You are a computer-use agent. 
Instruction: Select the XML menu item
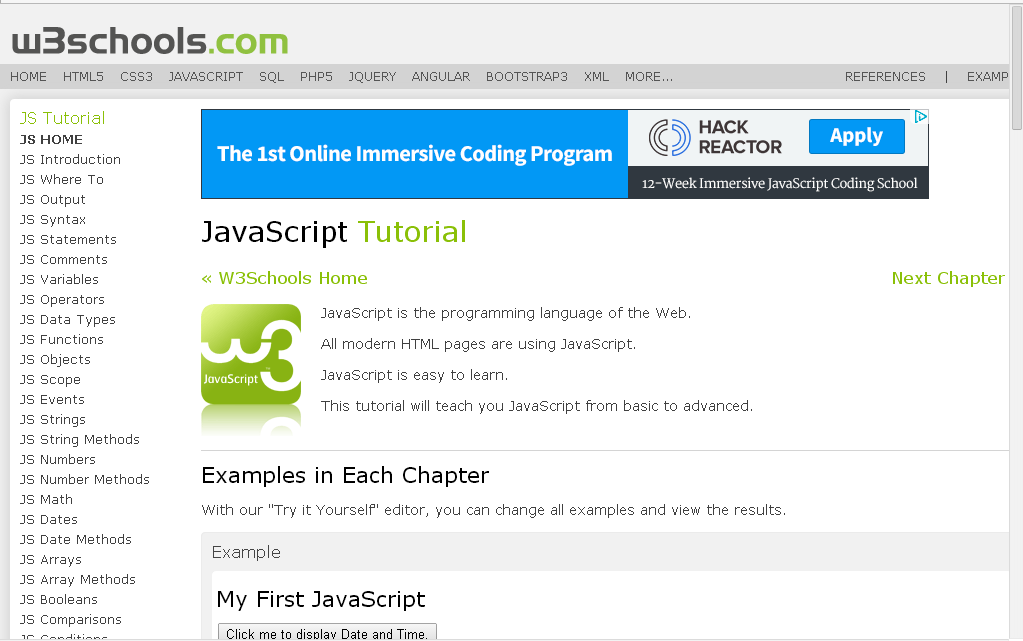pos(596,76)
